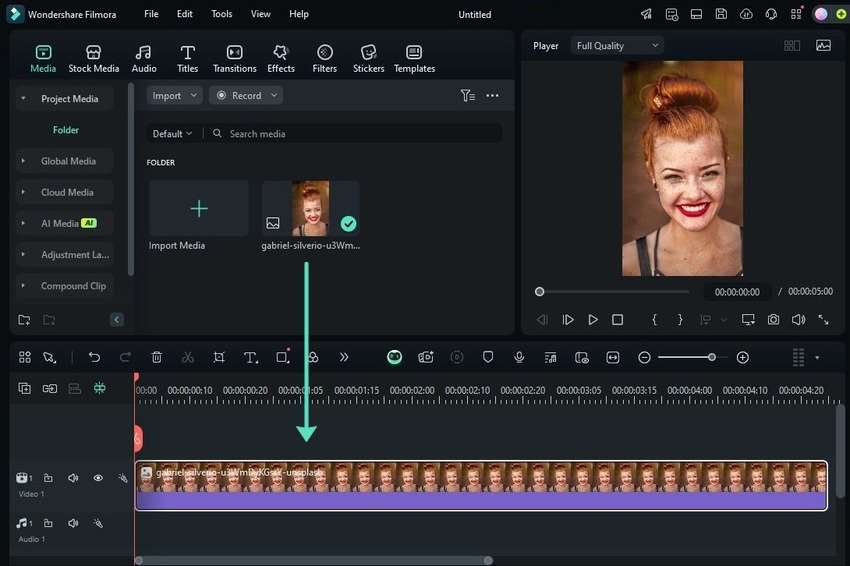Take a snapshot with the camera icon
Screen dimensions: 850x566
point(773,320)
